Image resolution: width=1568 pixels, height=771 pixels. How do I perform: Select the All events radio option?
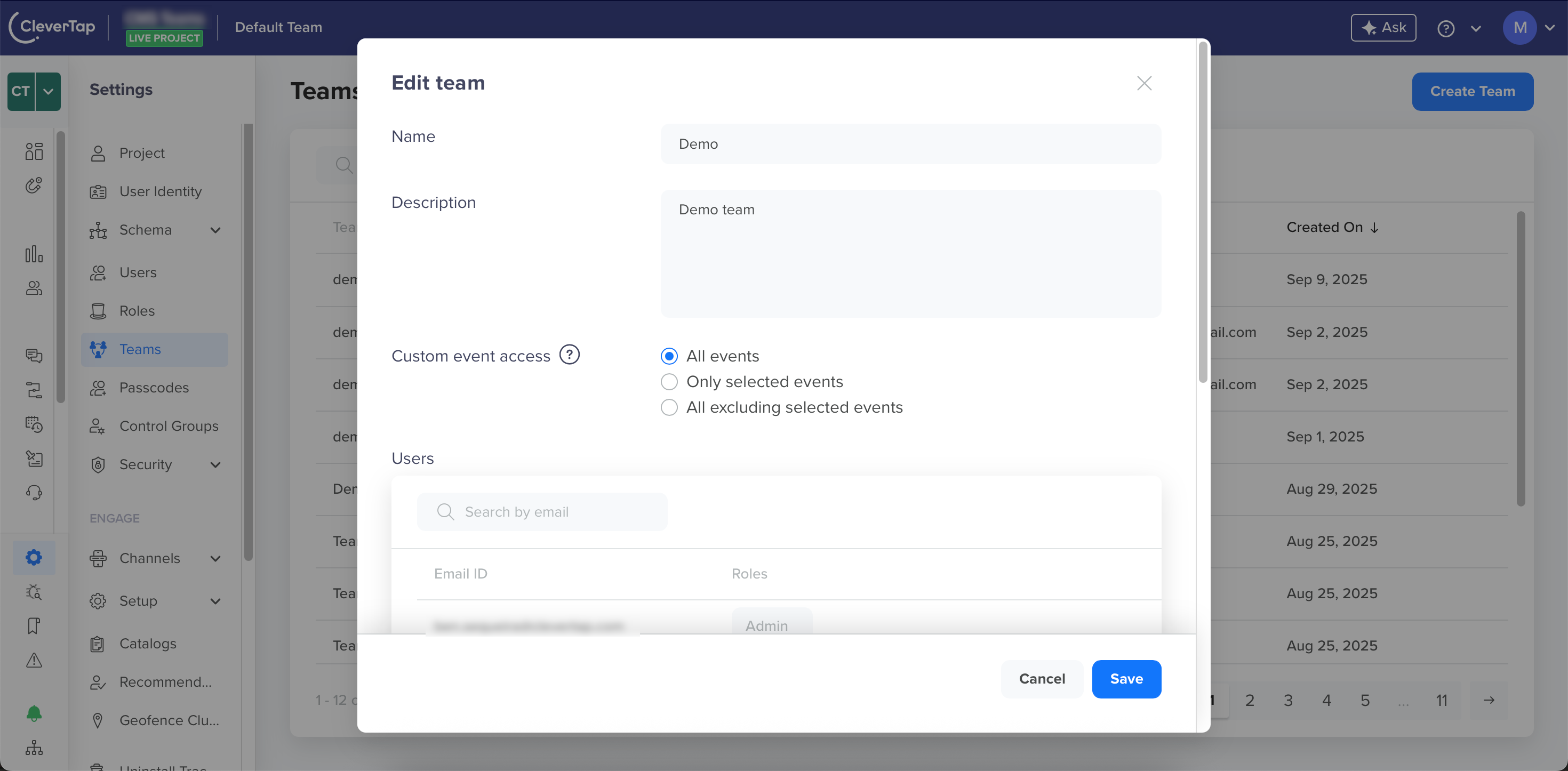click(669, 356)
